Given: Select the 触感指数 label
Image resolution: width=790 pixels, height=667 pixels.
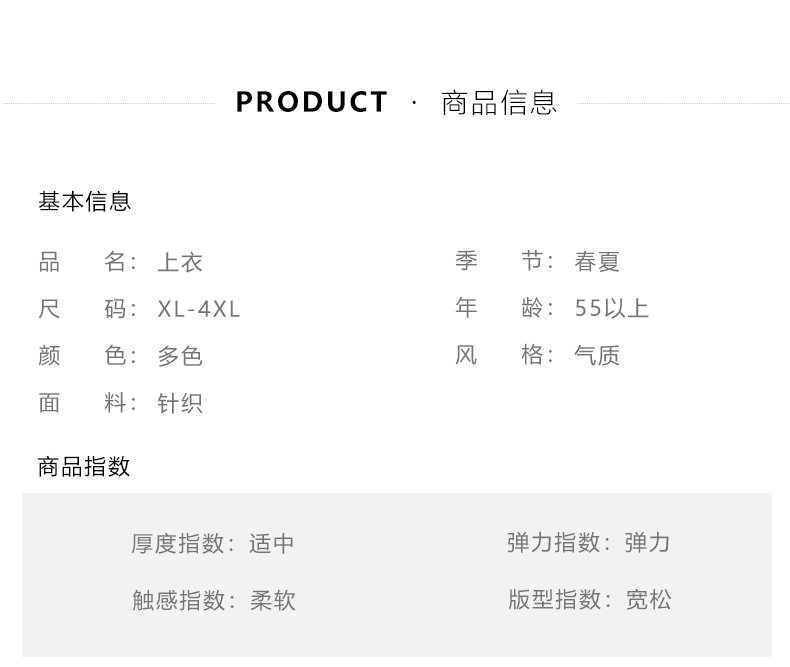Looking at the screenshot, I should [x=178, y=600].
